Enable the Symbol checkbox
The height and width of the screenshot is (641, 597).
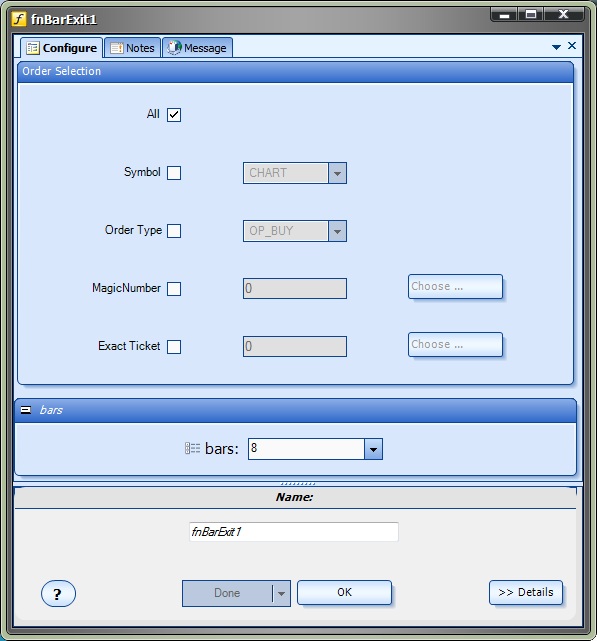pos(174,173)
